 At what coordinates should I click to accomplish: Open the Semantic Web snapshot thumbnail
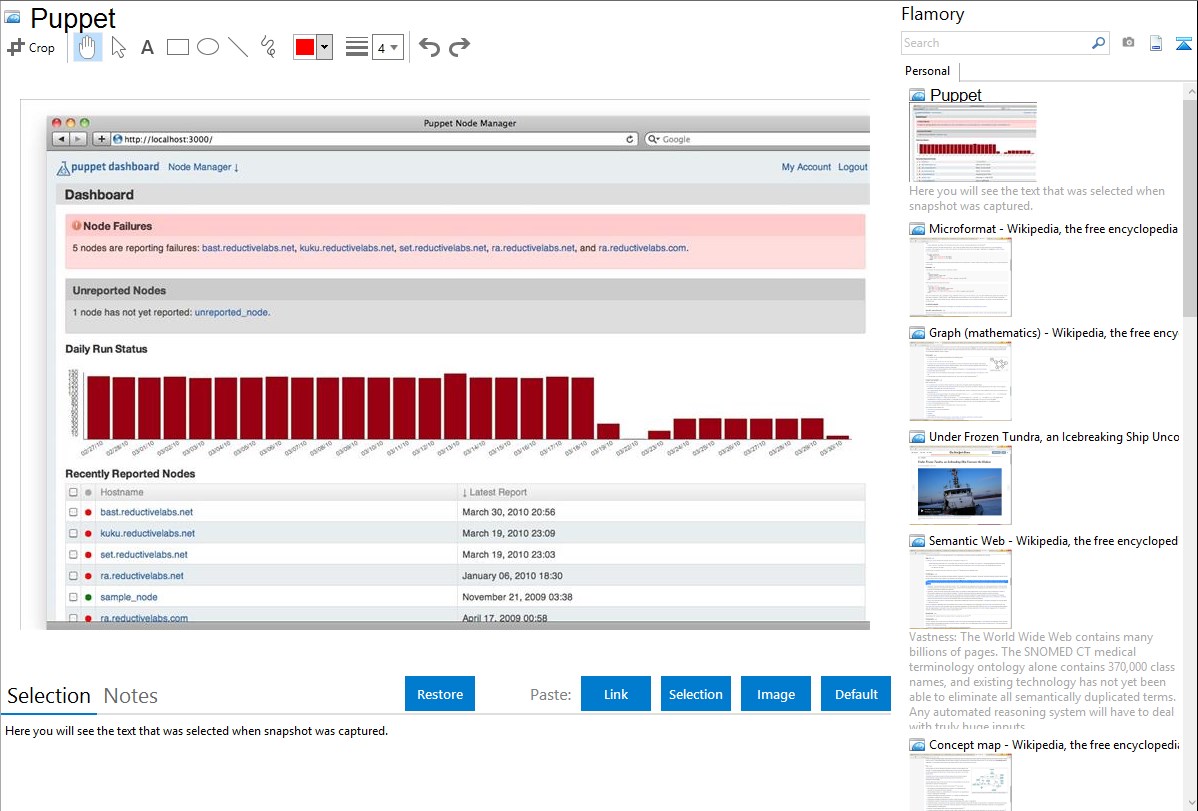(x=960, y=589)
